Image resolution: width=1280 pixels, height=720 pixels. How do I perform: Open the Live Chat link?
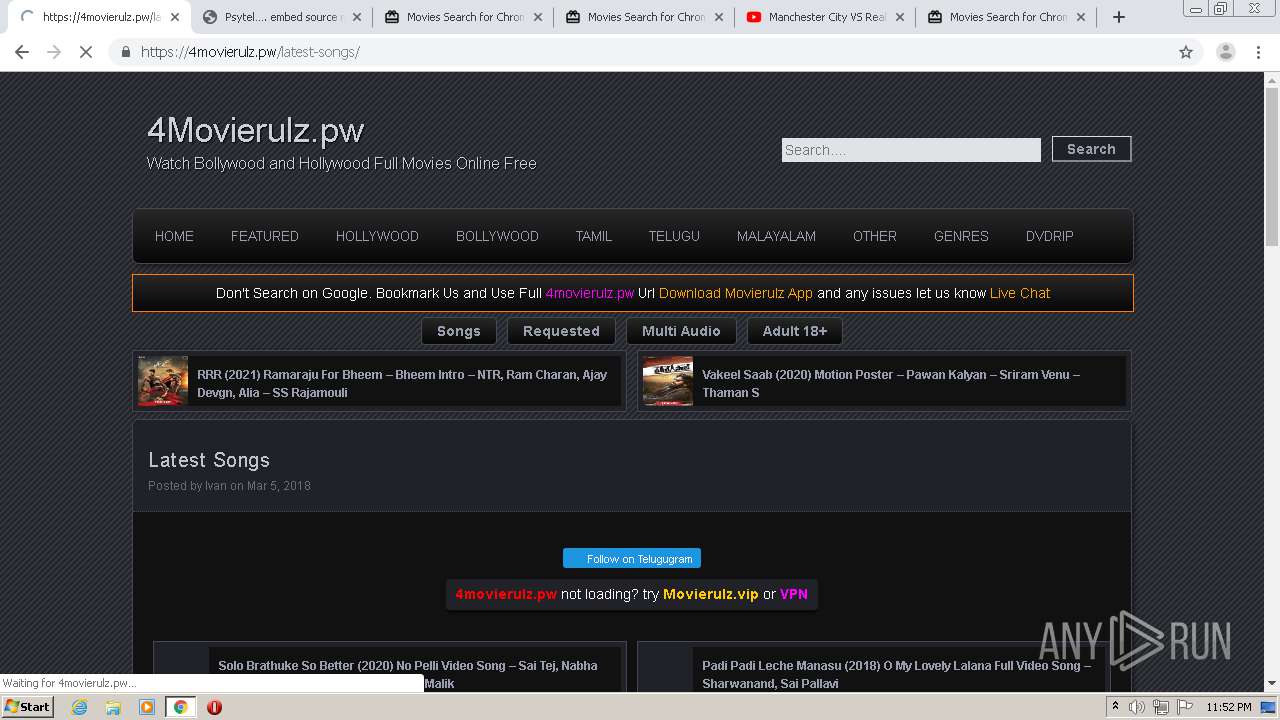coord(1020,293)
